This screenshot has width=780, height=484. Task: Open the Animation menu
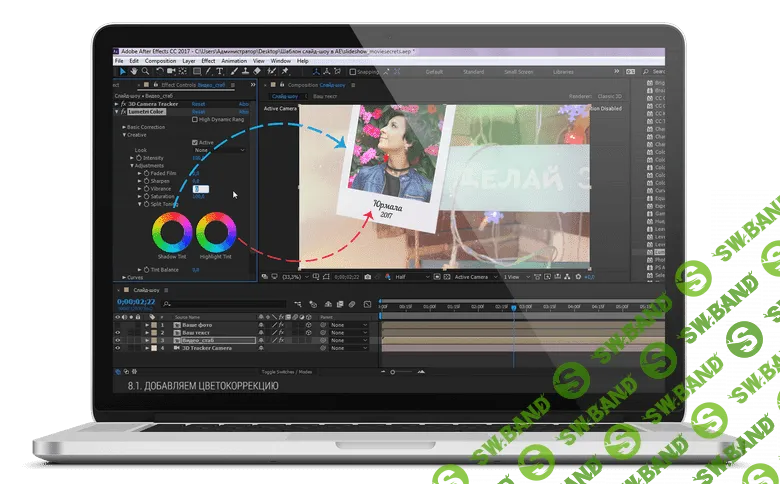click(x=234, y=61)
